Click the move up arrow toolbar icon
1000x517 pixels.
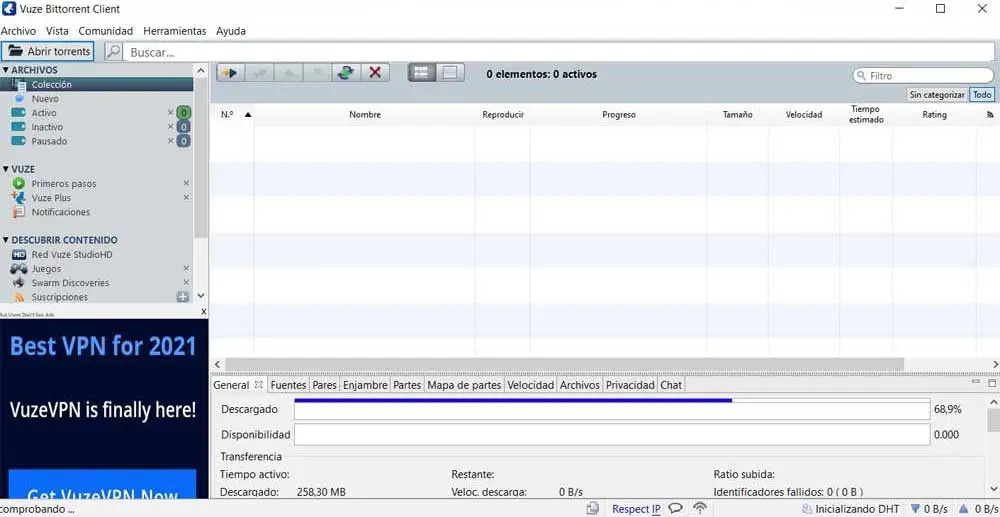288,73
